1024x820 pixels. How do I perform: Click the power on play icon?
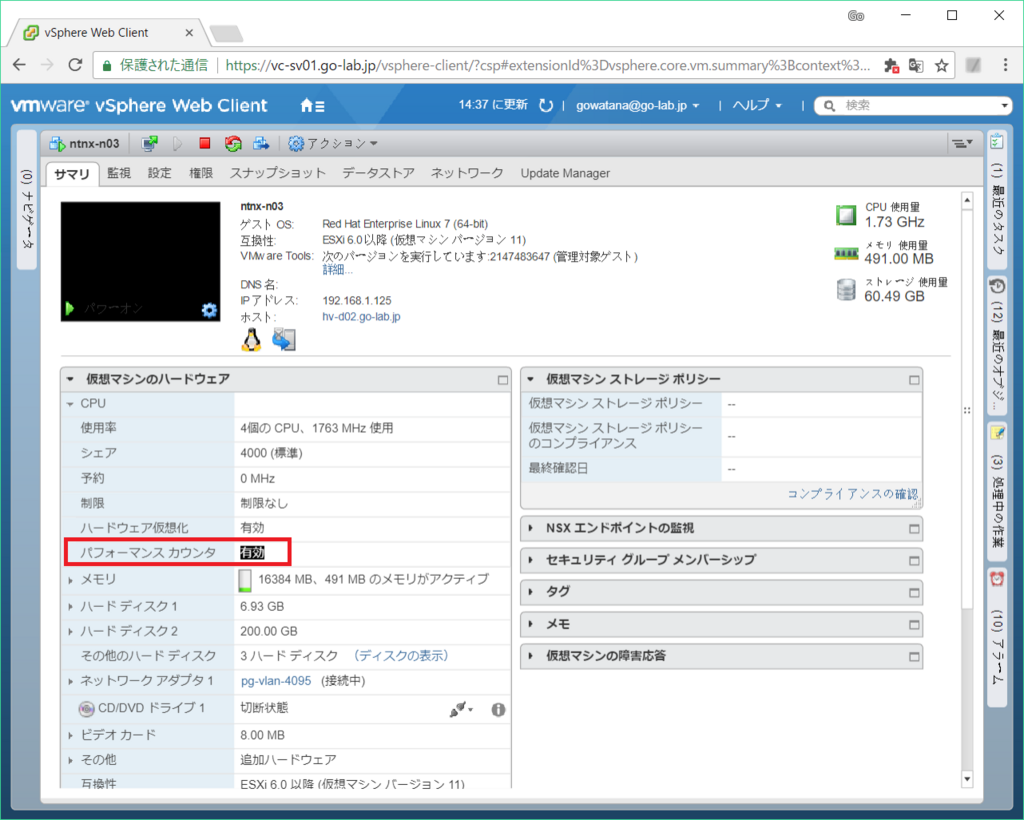177,144
